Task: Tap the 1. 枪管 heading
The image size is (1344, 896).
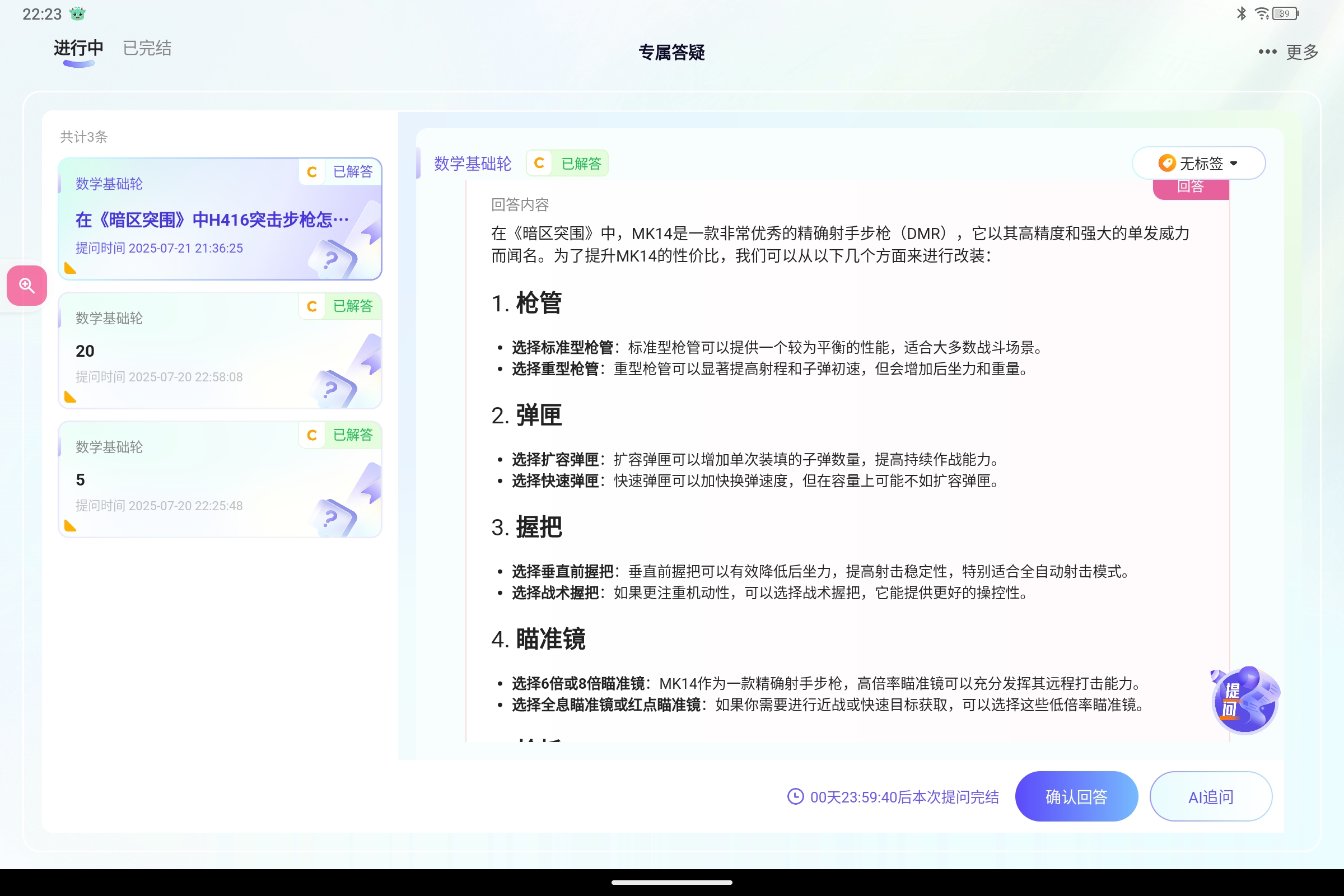Action: [x=526, y=303]
